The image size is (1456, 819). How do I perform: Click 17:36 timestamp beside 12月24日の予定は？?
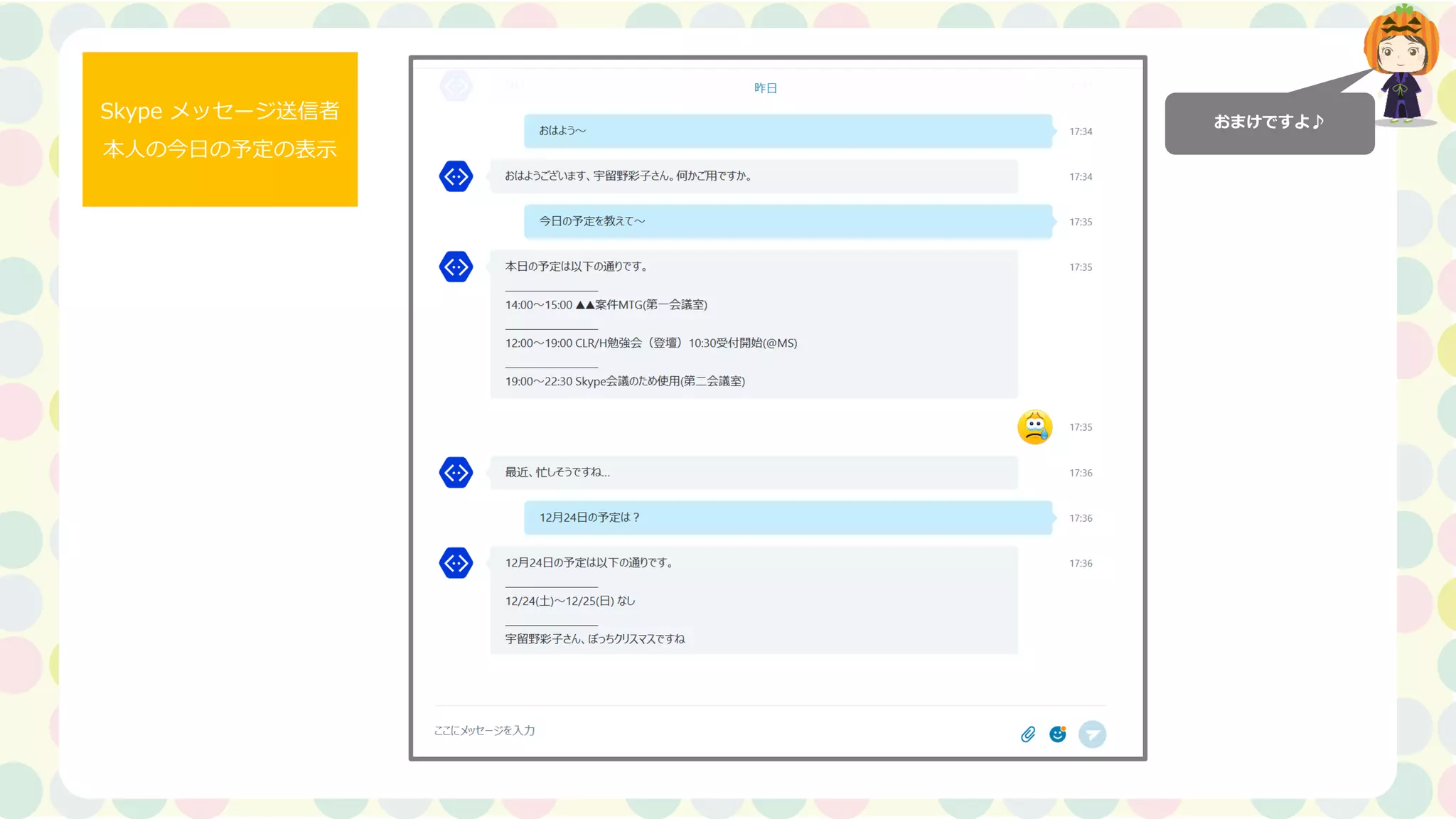click(x=1081, y=518)
